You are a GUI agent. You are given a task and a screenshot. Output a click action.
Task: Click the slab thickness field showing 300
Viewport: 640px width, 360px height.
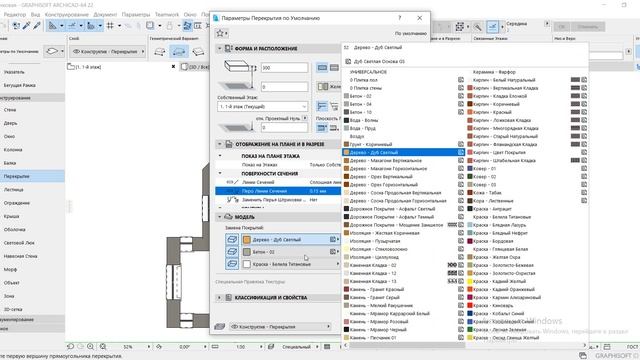tap(284, 68)
